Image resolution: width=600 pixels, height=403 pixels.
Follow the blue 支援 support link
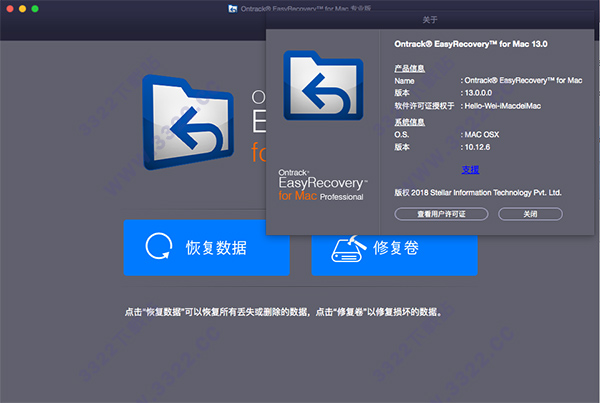[470, 170]
